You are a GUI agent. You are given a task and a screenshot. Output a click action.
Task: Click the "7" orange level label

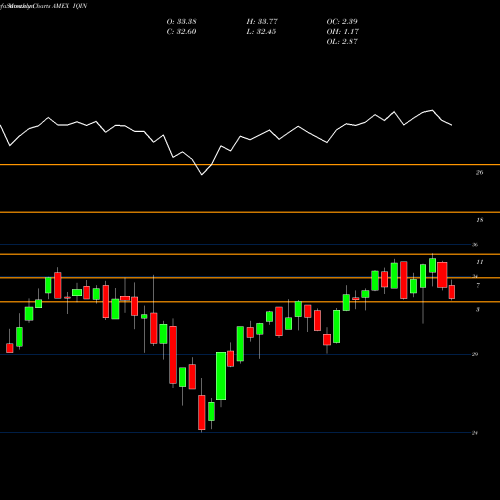point(478,286)
